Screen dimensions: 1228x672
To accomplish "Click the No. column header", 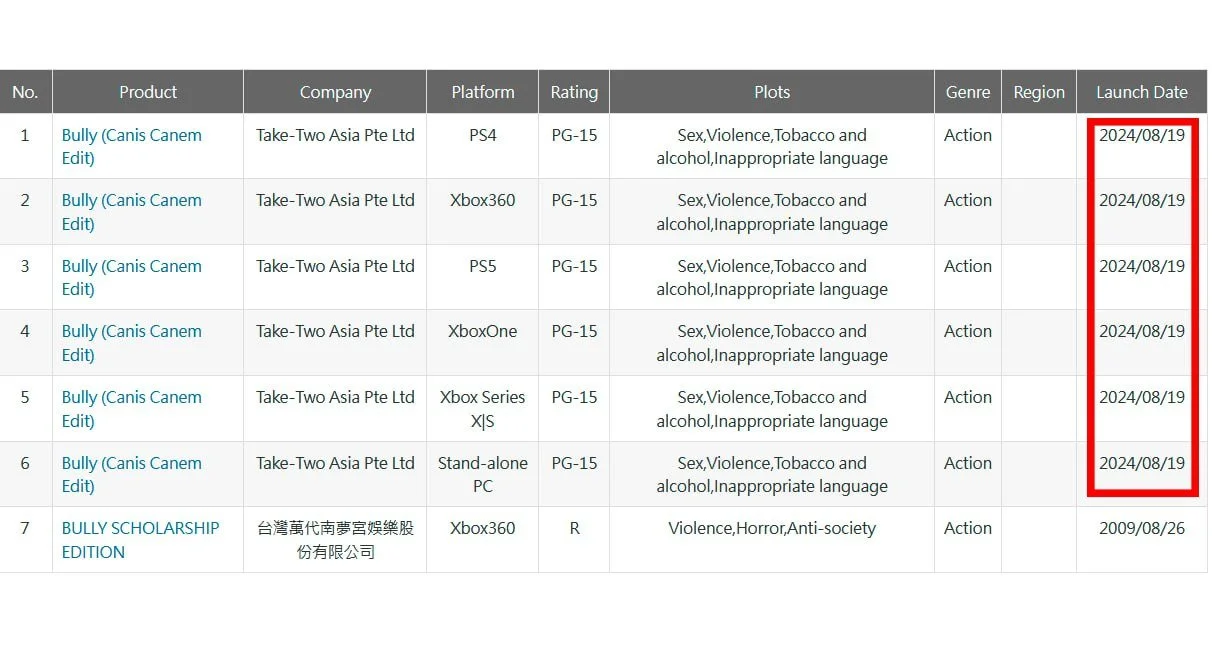I will click(25, 92).
